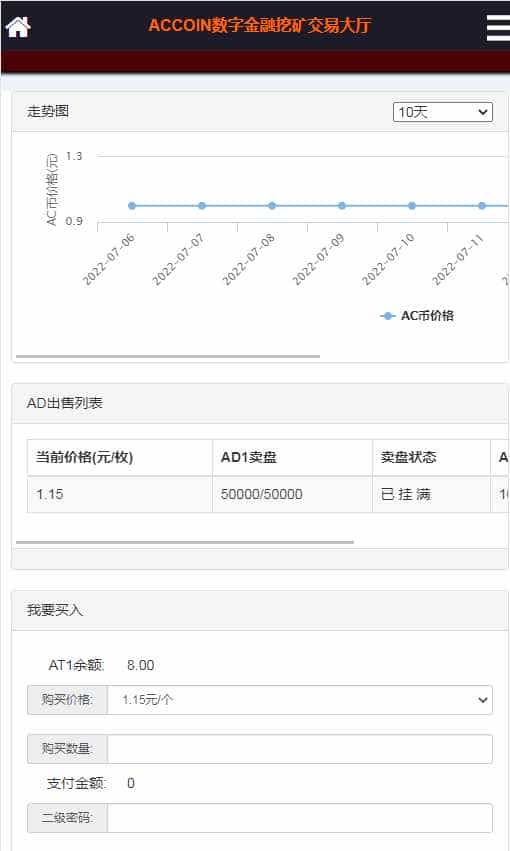Click the 二级密码 field label
This screenshot has height=851, width=510.
point(67,818)
